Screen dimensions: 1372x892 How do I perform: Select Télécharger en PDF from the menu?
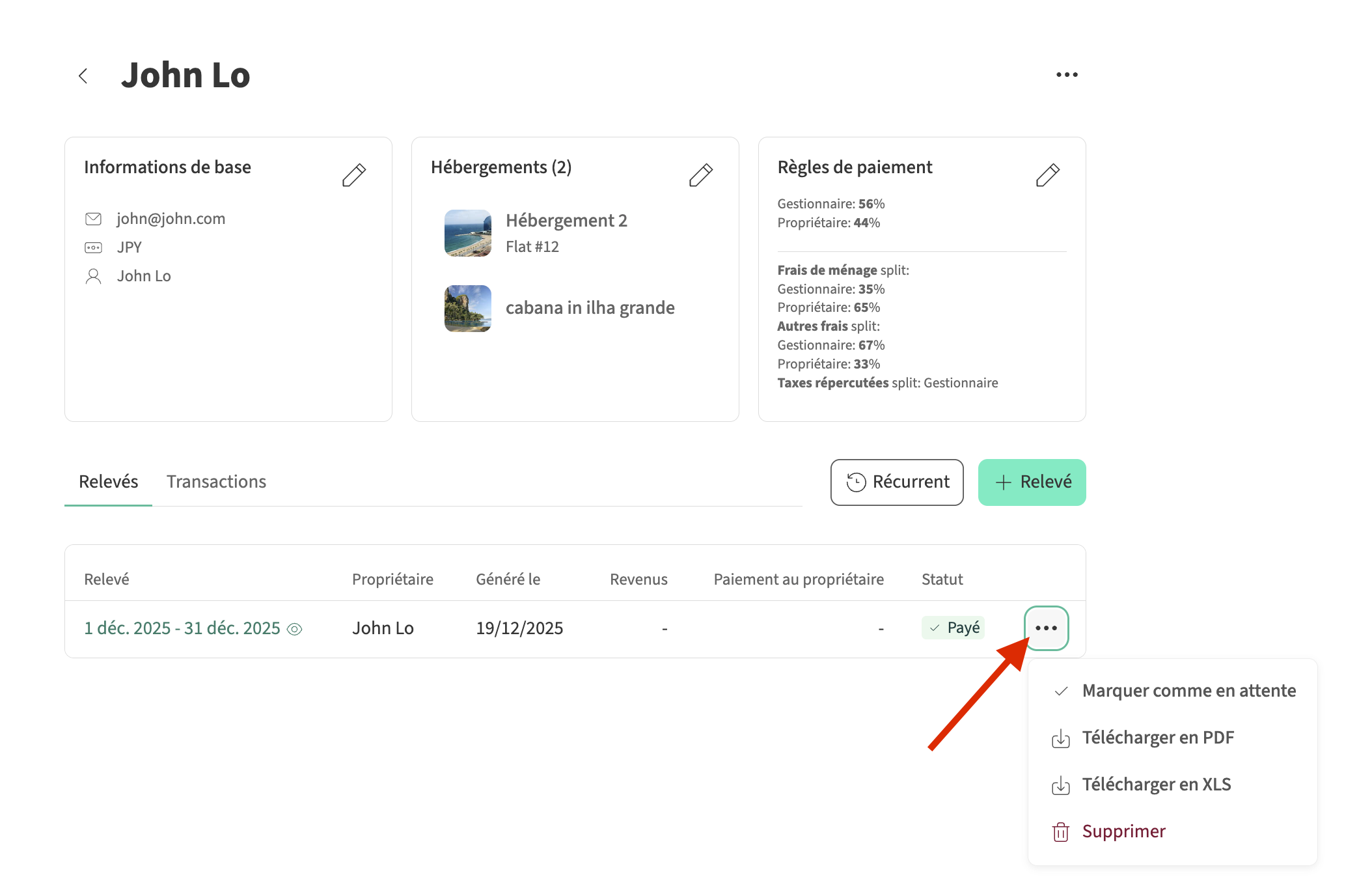coord(1157,738)
